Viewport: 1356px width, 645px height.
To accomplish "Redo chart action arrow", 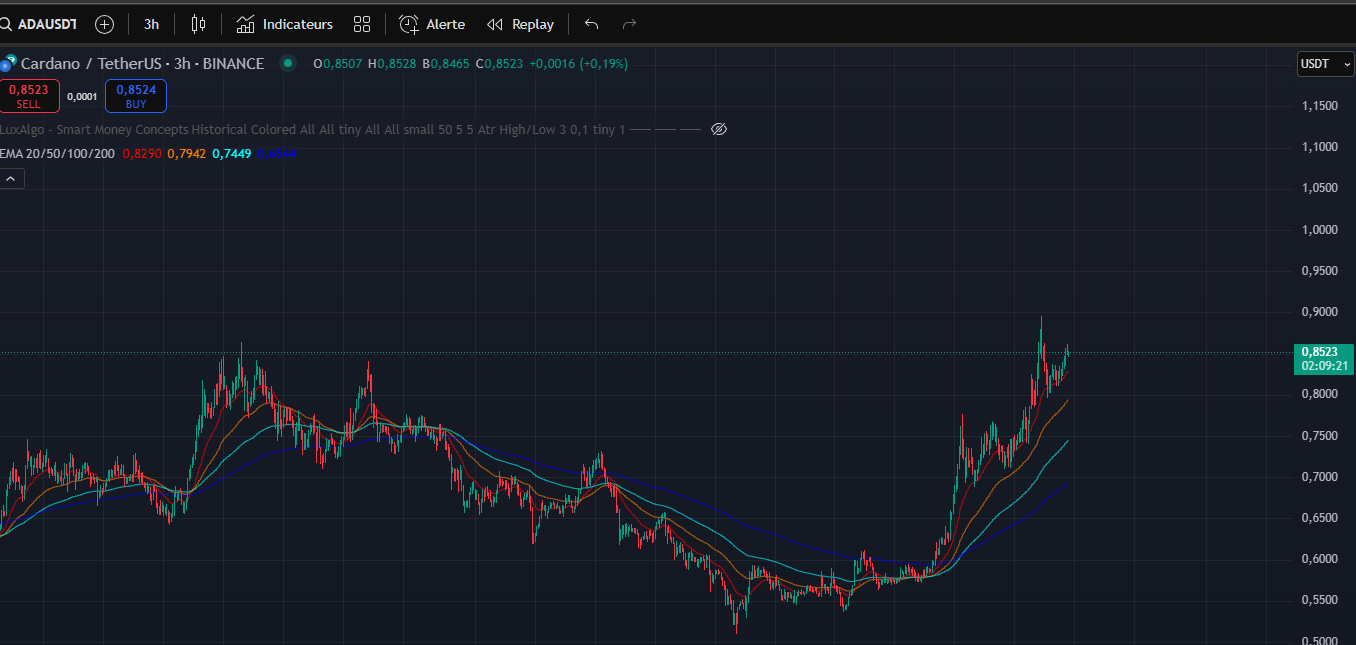I will coord(629,24).
